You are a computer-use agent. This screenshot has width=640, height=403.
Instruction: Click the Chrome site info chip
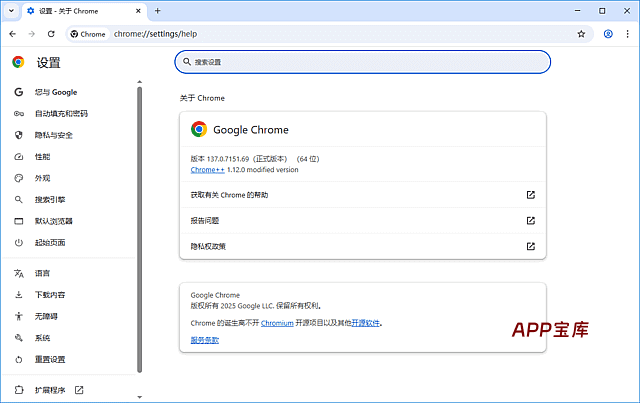pos(88,34)
